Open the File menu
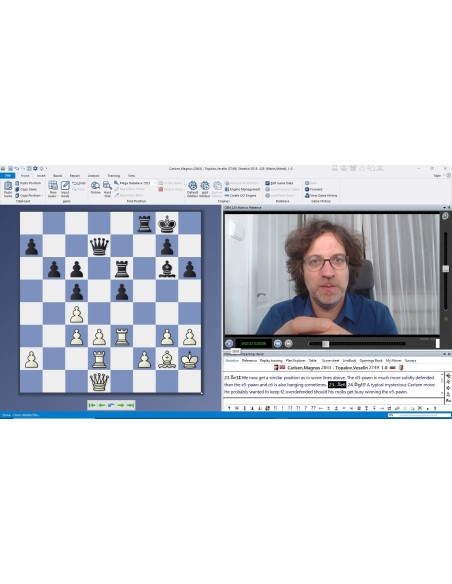This screenshot has height=584, width=452. point(7,175)
